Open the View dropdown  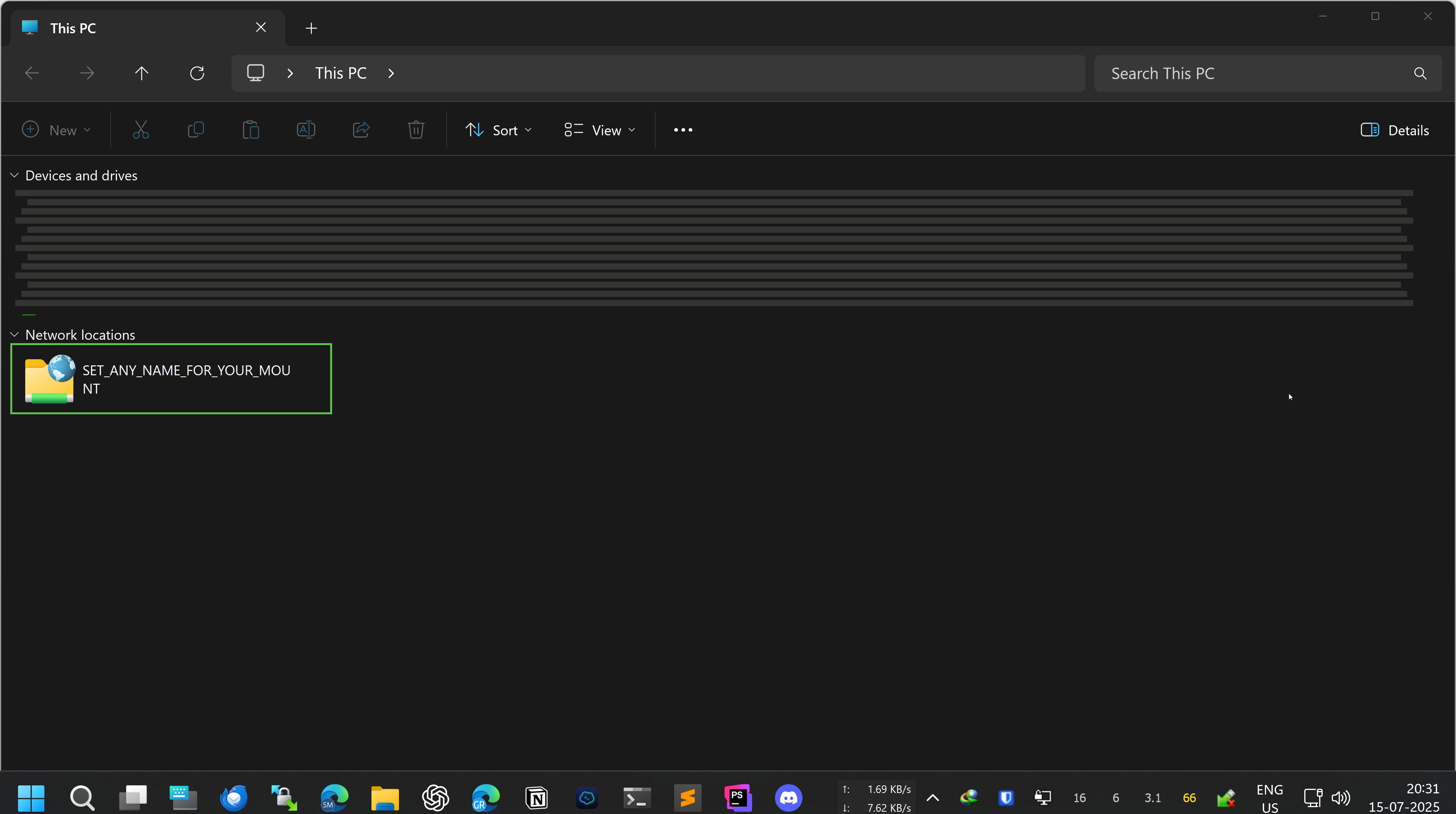(x=600, y=130)
